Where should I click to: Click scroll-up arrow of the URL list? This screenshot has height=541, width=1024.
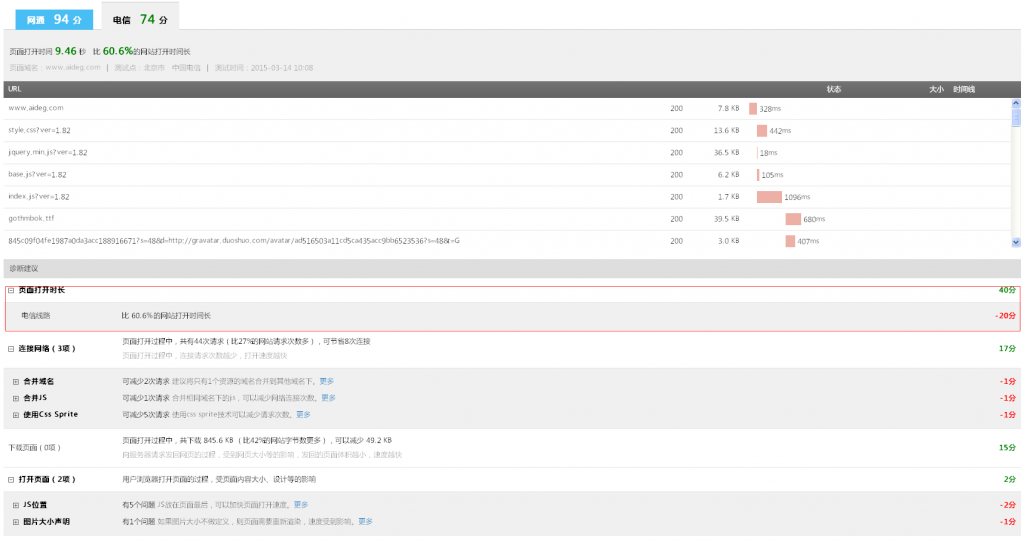point(1016,103)
